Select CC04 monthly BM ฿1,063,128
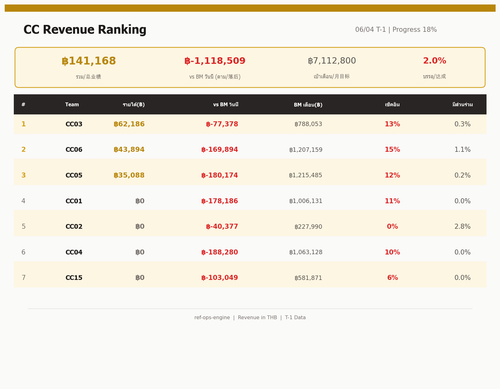500x389 pixels. point(306,252)
